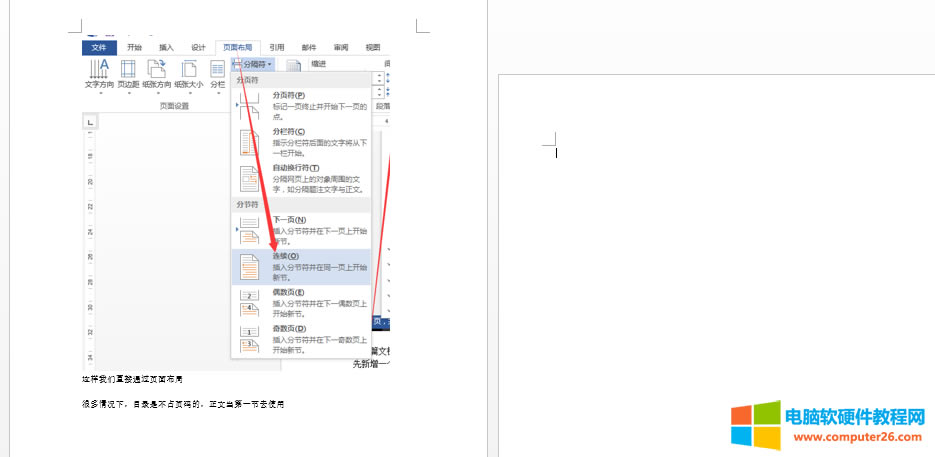Select 分栏符 (column break) option
This screenshot has width=935, height=457.
click(300, 141)
